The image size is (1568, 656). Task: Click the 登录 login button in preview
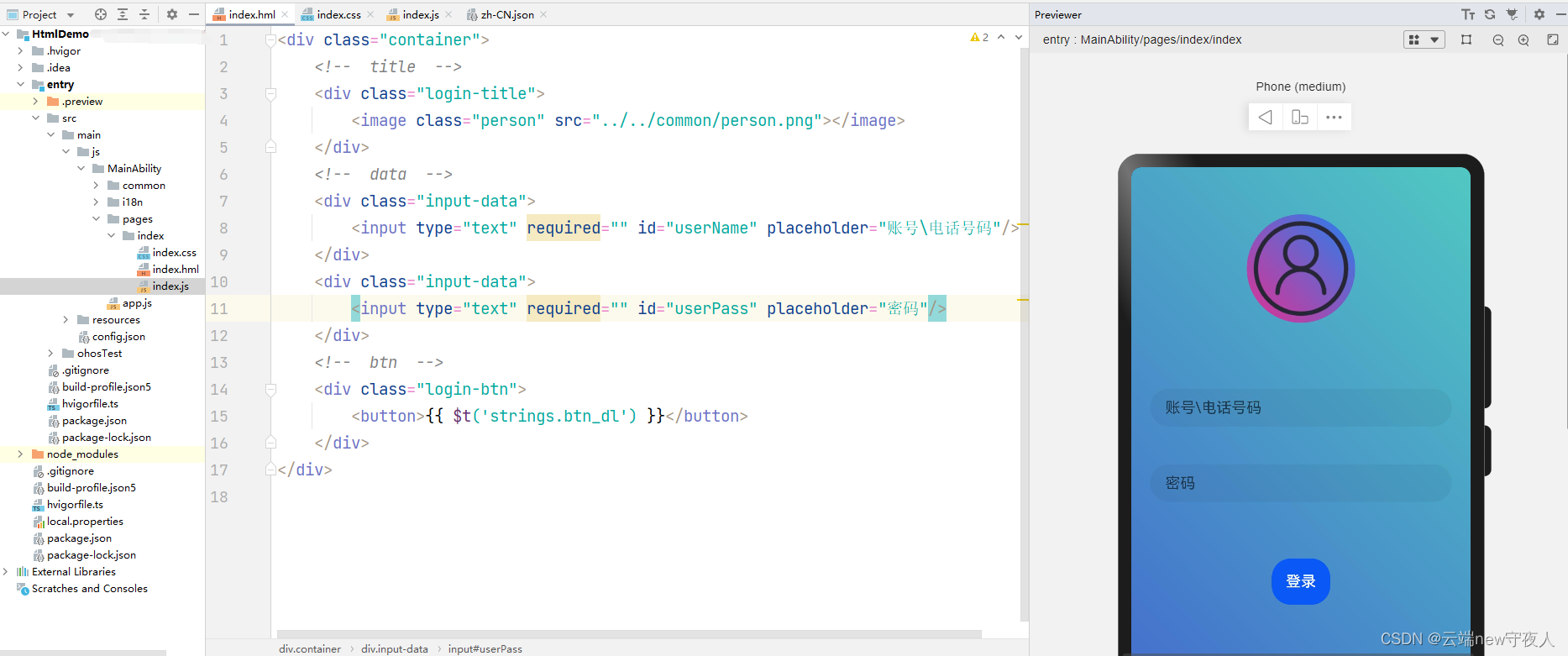(x=1301, y=581)
